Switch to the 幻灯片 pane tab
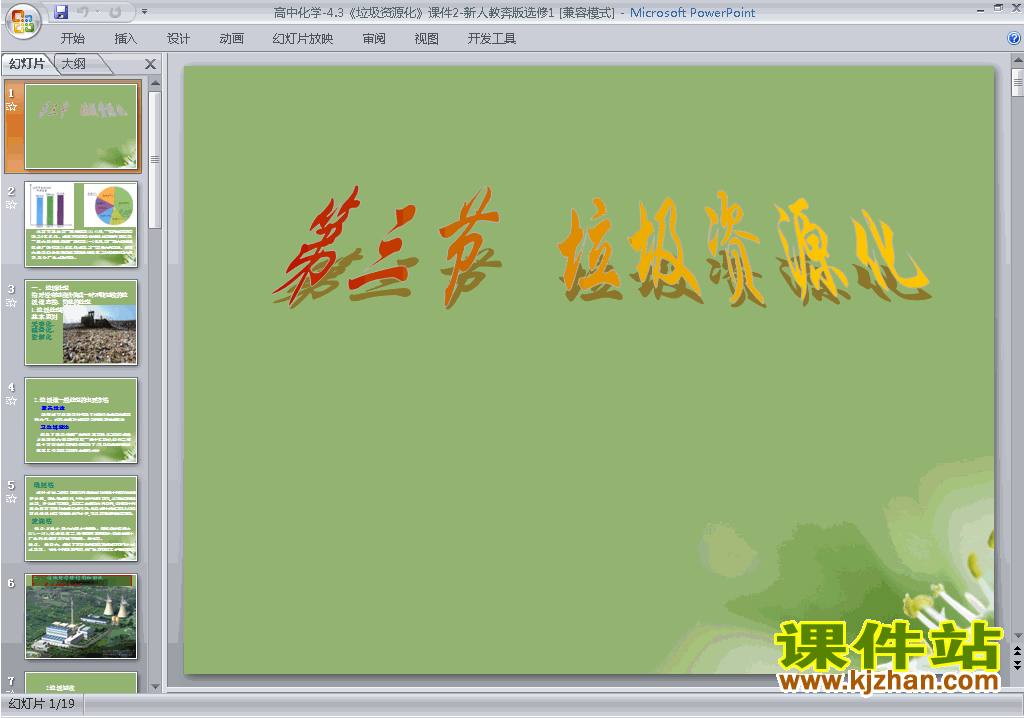The image size is (1024, 718). 27,63
